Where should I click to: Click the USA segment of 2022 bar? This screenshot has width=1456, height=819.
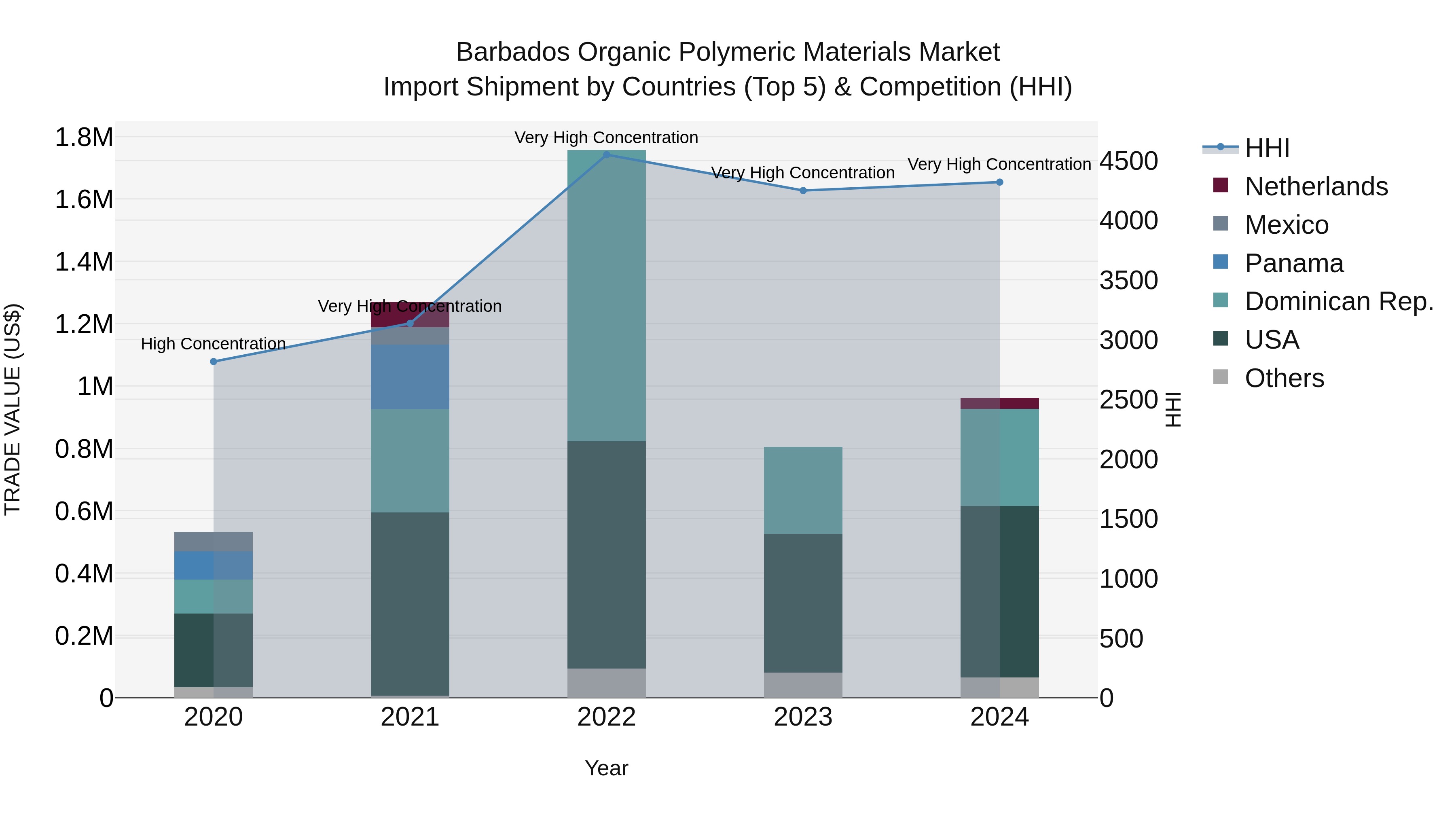[x=607, y=555]
